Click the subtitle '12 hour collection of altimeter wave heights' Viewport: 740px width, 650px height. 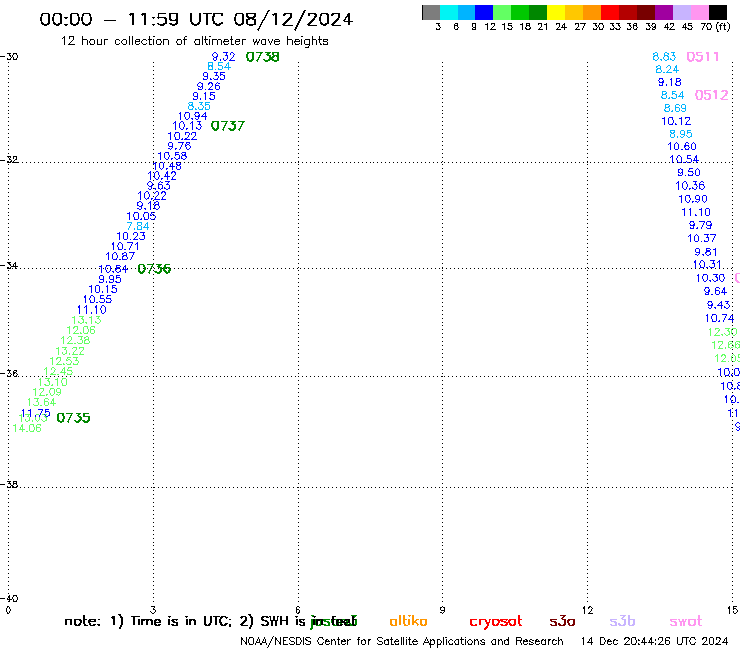pyautogui.click(x=194, y=41)
